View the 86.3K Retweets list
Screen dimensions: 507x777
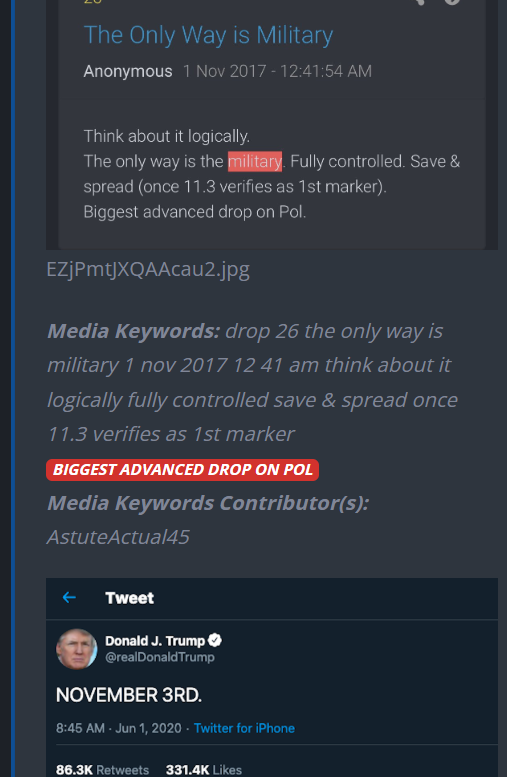pyautogui.click(x=102, y=770)
